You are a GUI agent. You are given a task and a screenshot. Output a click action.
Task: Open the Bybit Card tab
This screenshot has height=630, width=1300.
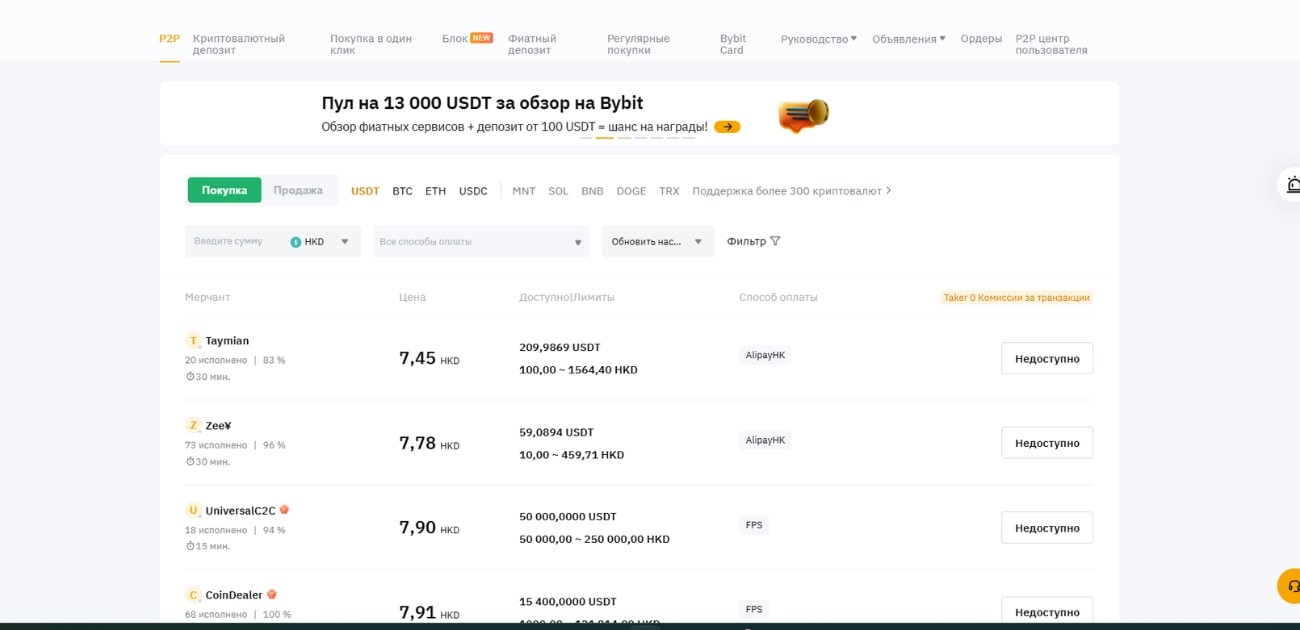[733, 44]
